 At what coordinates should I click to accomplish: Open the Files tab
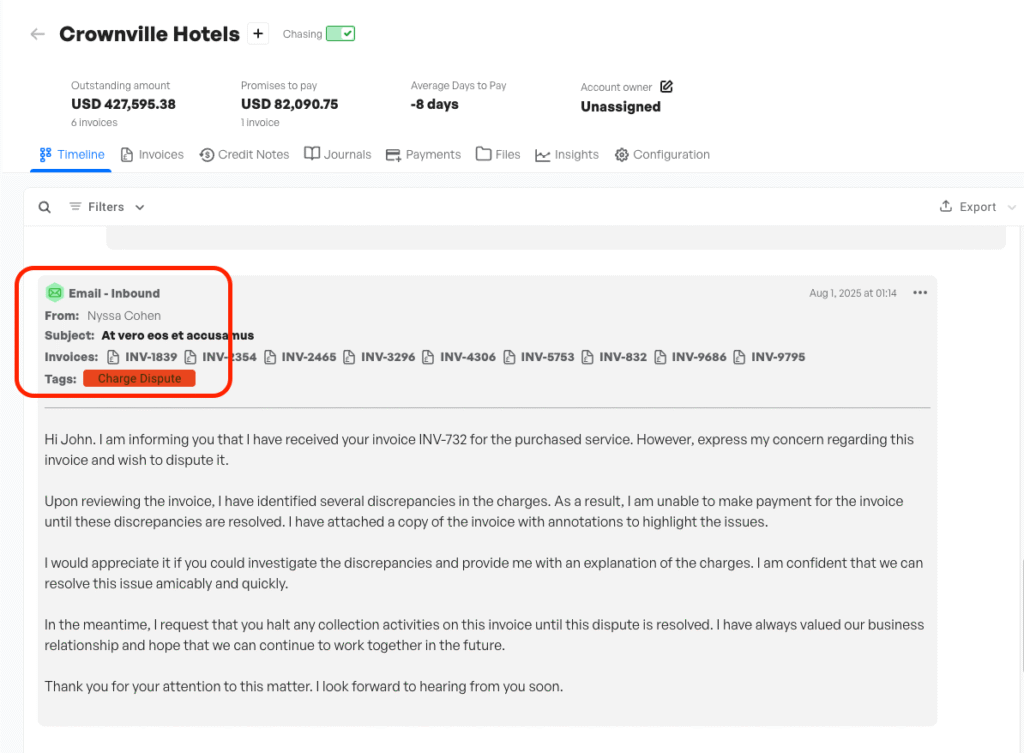pos(498,155)
